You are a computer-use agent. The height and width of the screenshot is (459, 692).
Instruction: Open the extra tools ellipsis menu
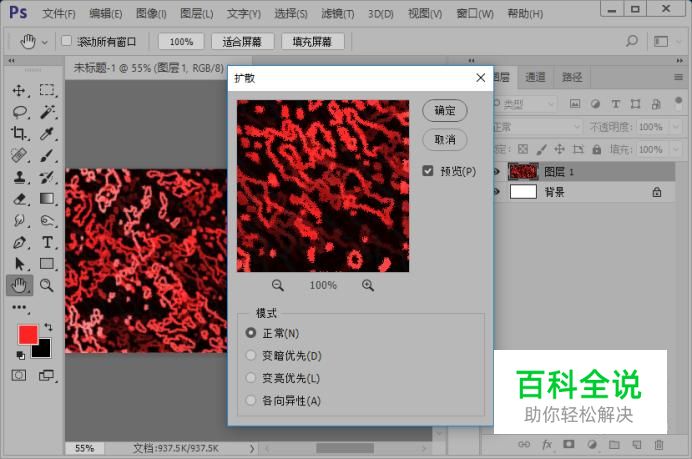(x=19, y=307)
